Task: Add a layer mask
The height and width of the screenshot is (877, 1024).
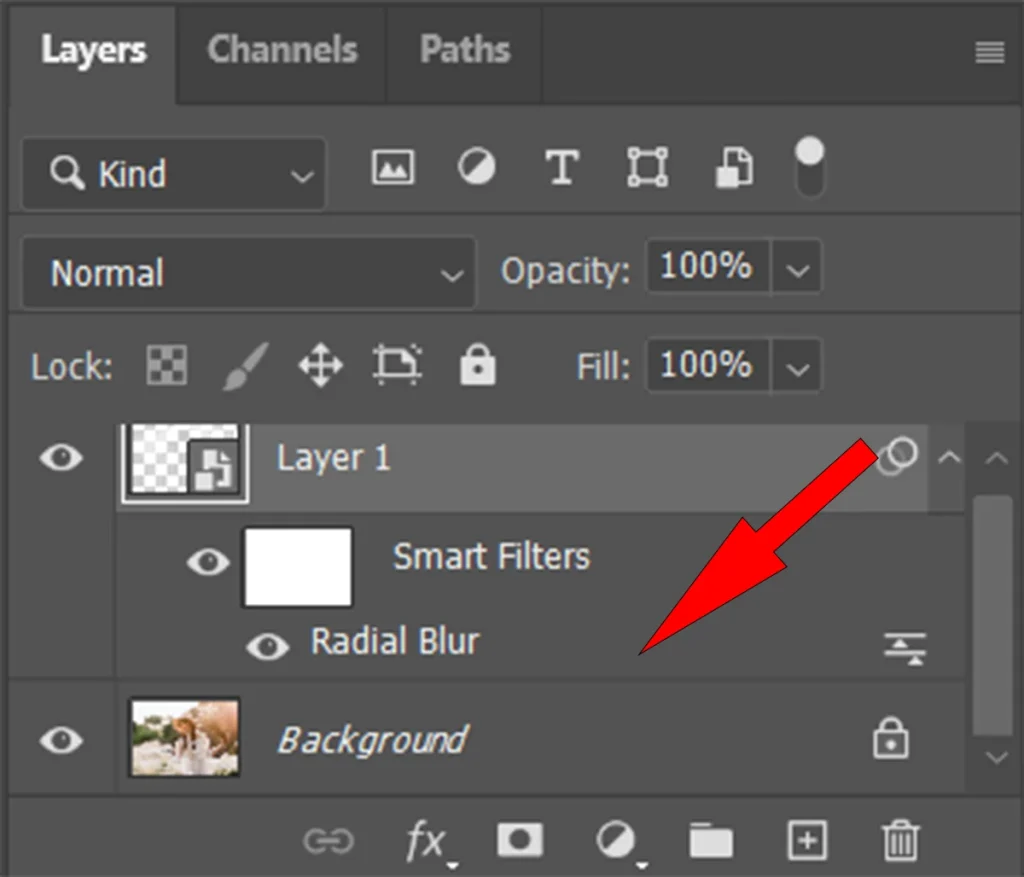Action: click(520, 840)
